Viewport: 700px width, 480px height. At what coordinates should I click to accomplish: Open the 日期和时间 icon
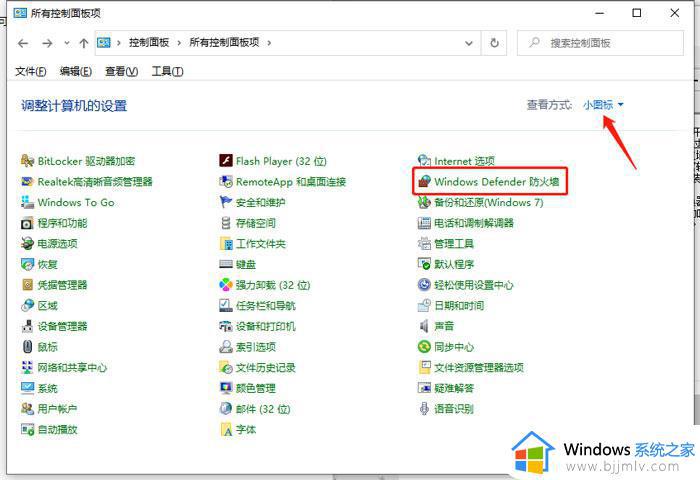click(x=424, y=305)
